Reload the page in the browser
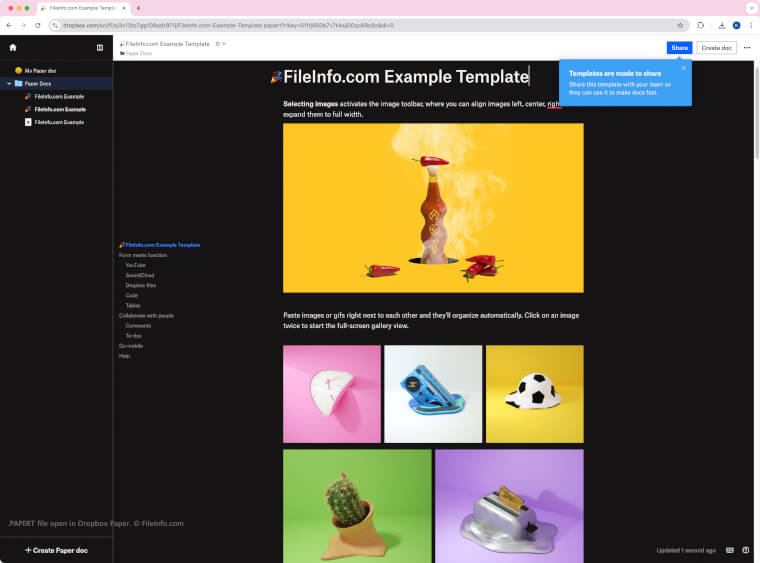The width and height of the screenshot is (760, 563). (x=38, y=25)
